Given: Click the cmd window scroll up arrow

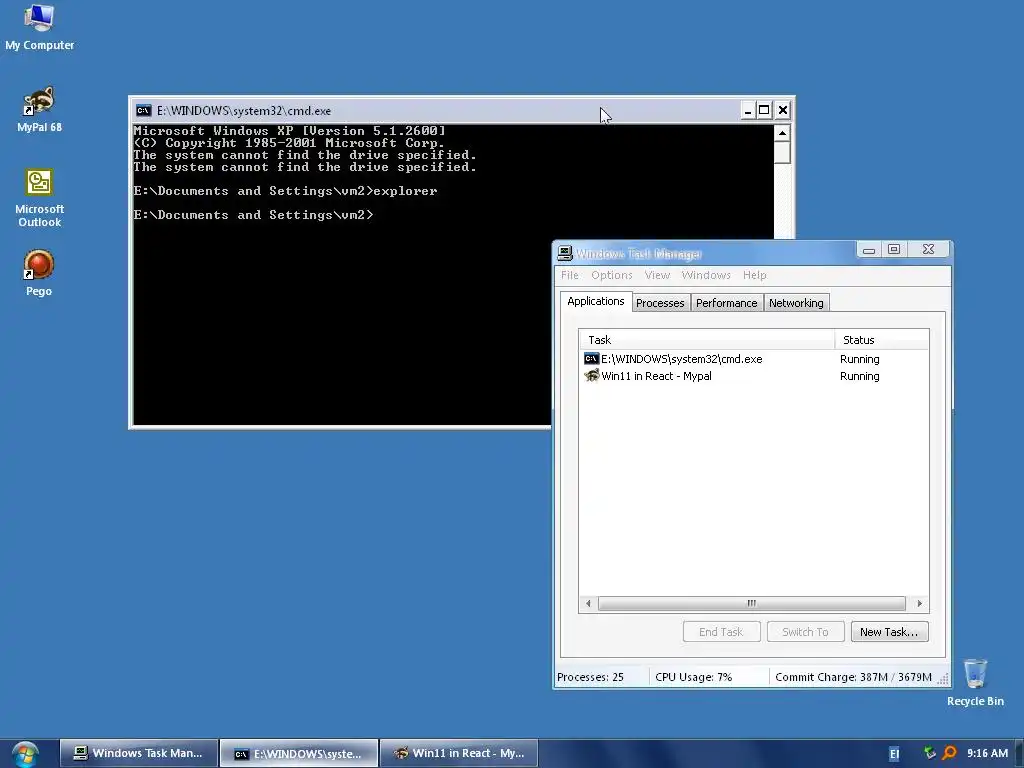Looking at the screenshot, I should 782,133.
